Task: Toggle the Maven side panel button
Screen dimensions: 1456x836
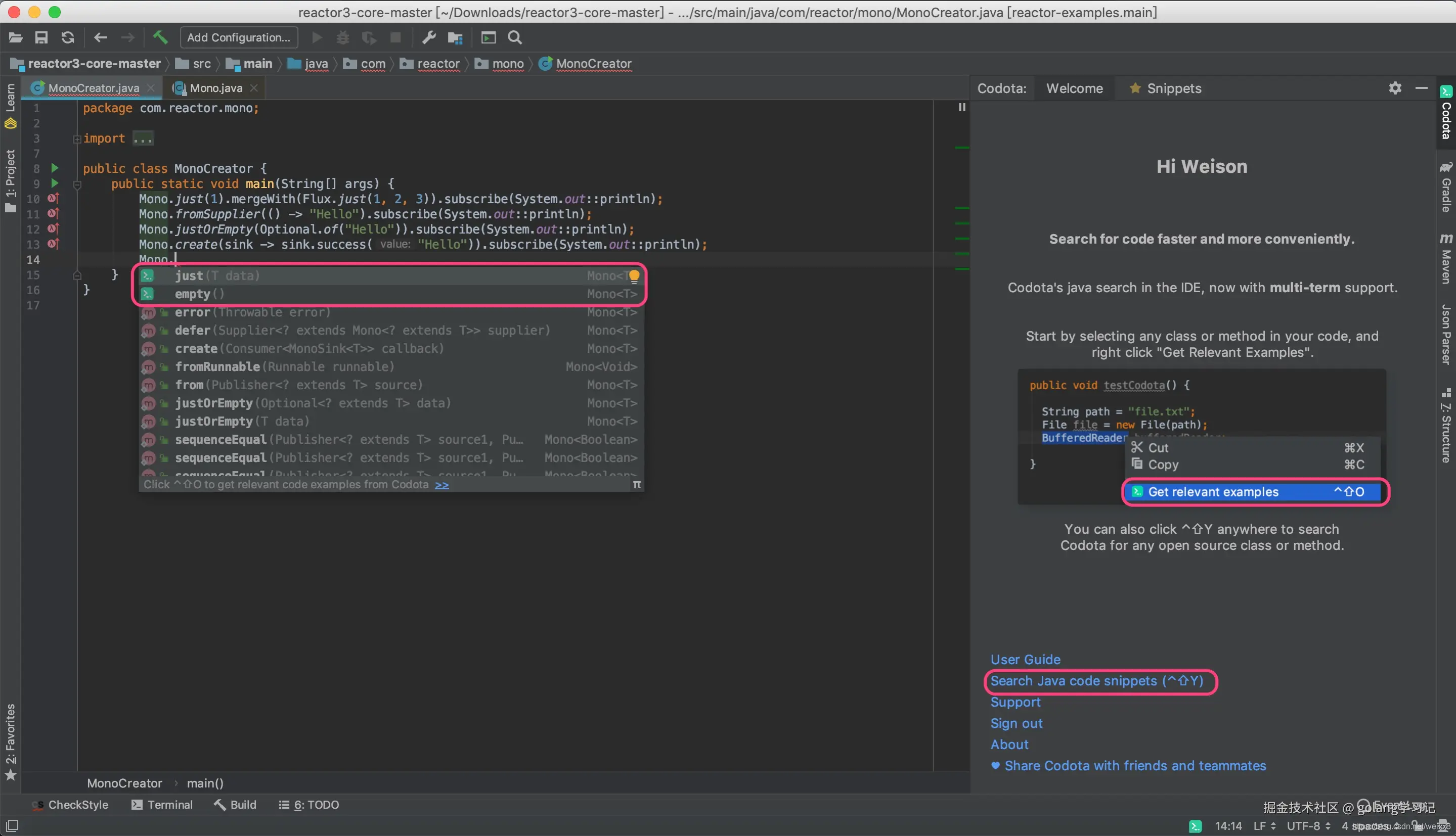Action: tap(1446, 258)
